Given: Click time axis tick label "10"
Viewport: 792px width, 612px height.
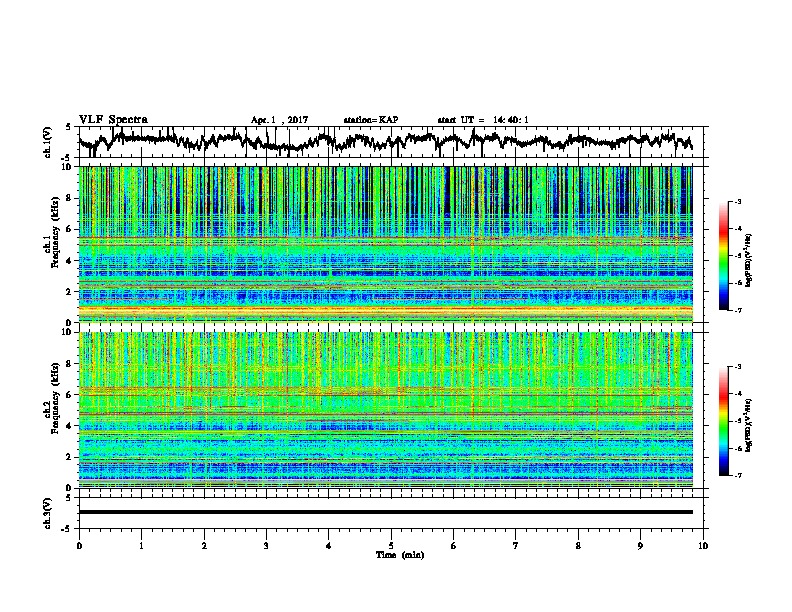Looking at the screenshot, I should 703,546.
